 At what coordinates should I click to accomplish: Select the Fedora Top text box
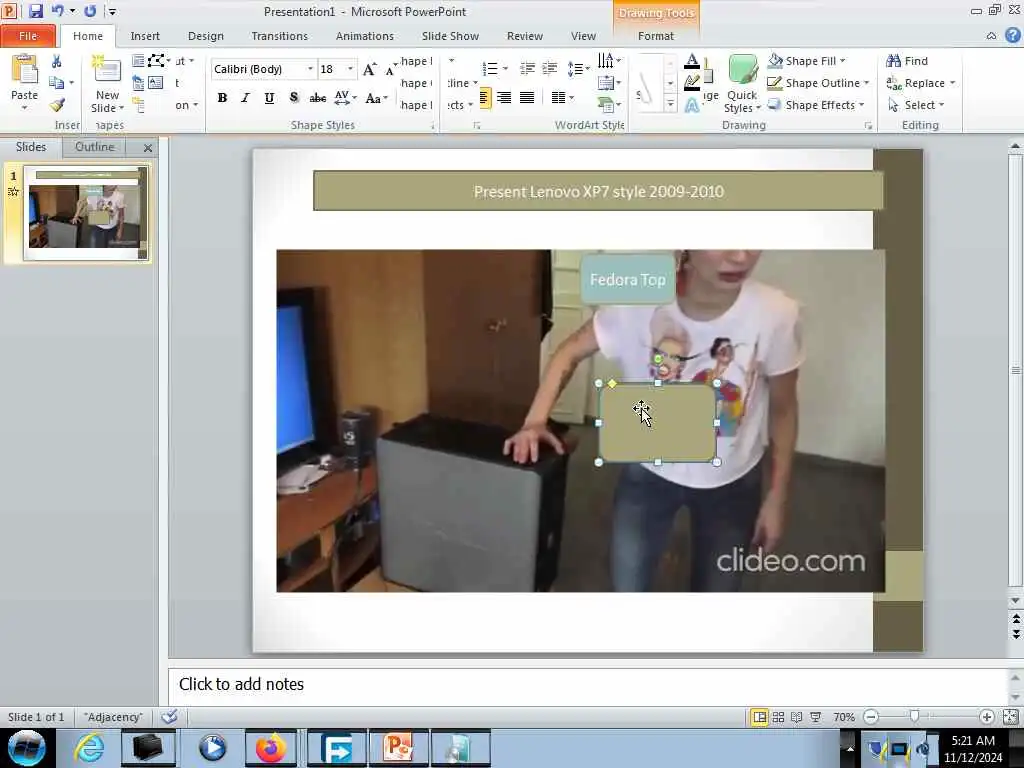(628, 280)
